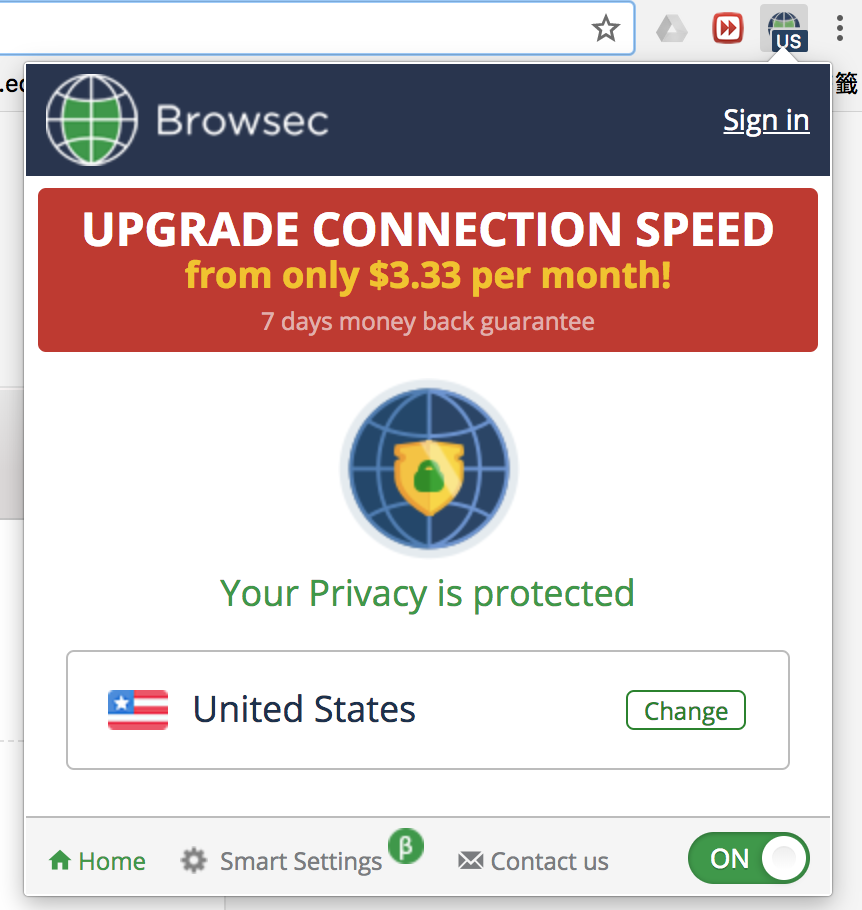Click into the browser address bar
The image size is (862, 910).
coord(290,28)
